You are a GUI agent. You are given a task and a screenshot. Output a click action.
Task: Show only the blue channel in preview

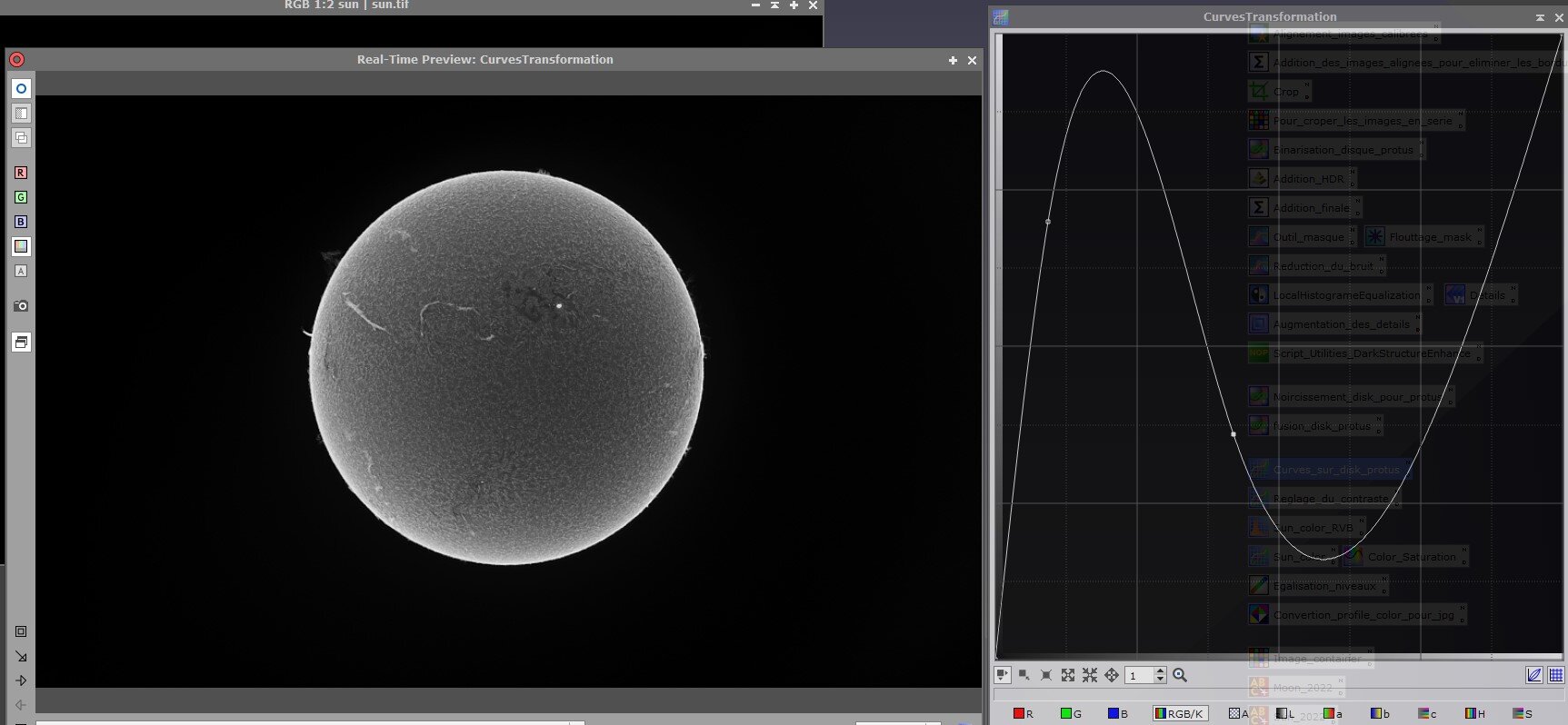tap(21, 222)
